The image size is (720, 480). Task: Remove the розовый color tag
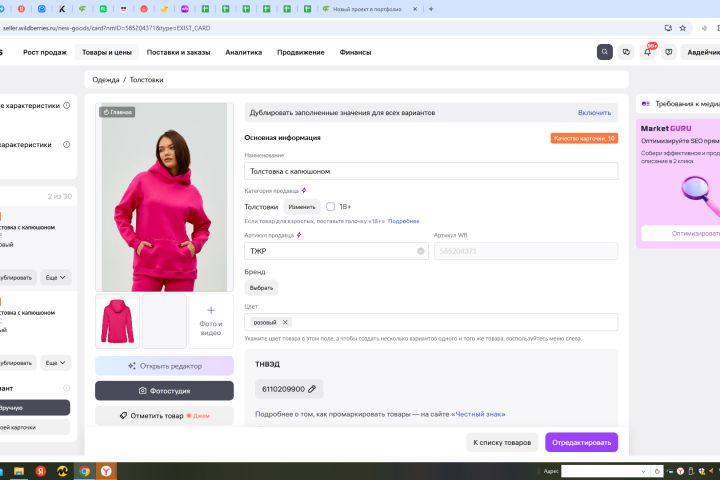pyautogui.click(x=285, y=322)
